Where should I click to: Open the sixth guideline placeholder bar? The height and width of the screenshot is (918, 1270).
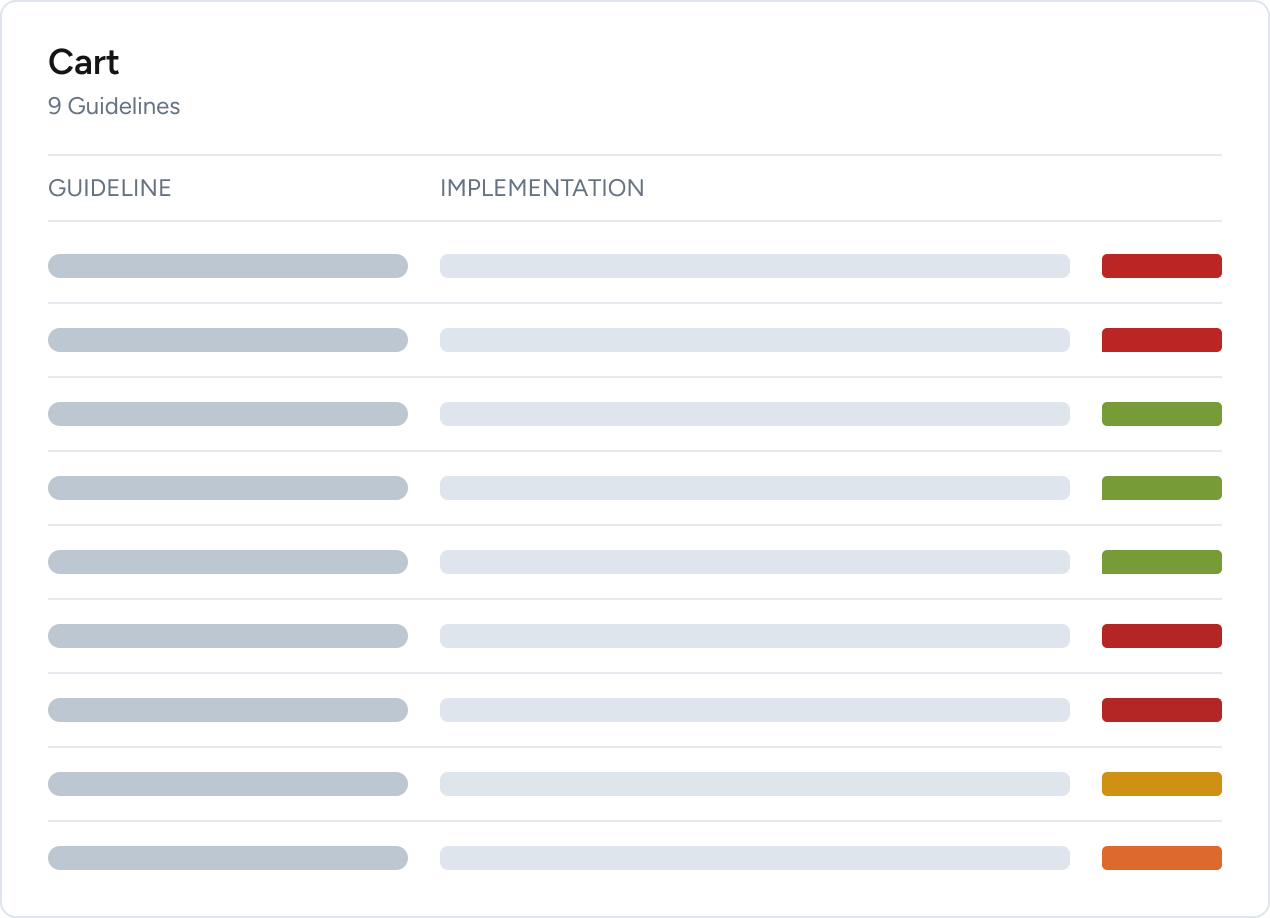click(228, 636)
